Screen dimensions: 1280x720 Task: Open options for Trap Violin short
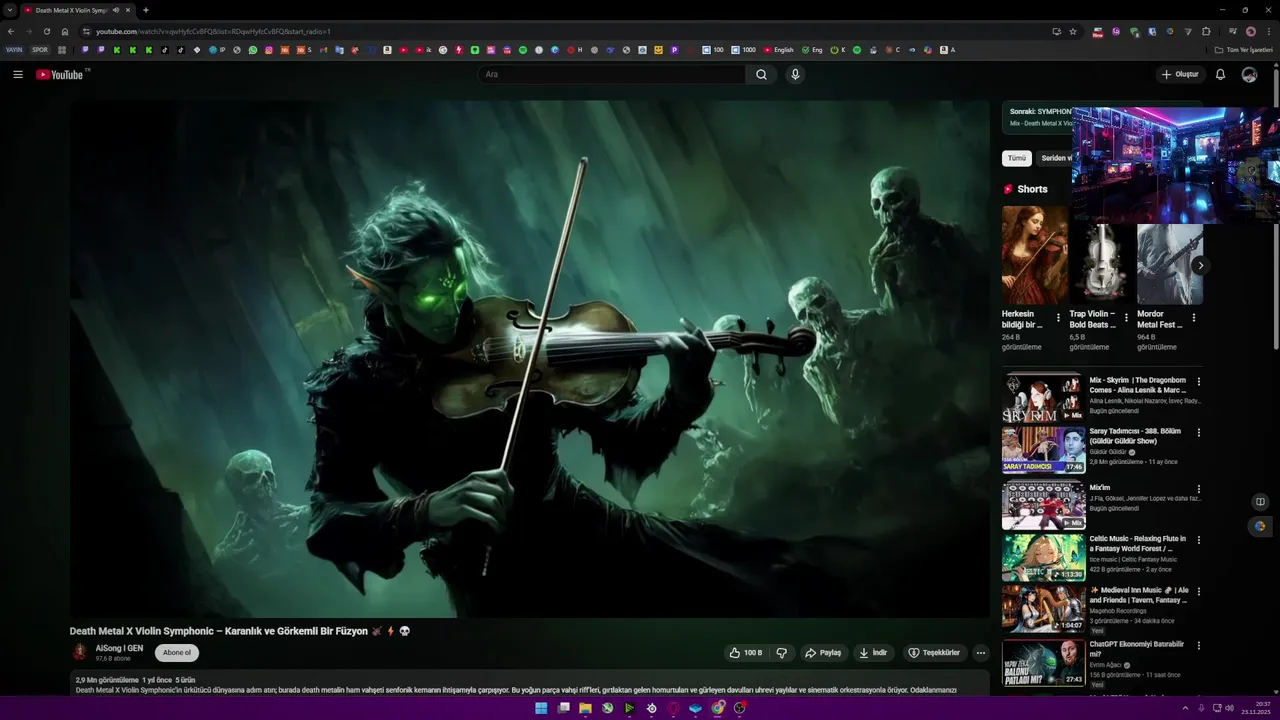pos(1126,318)
